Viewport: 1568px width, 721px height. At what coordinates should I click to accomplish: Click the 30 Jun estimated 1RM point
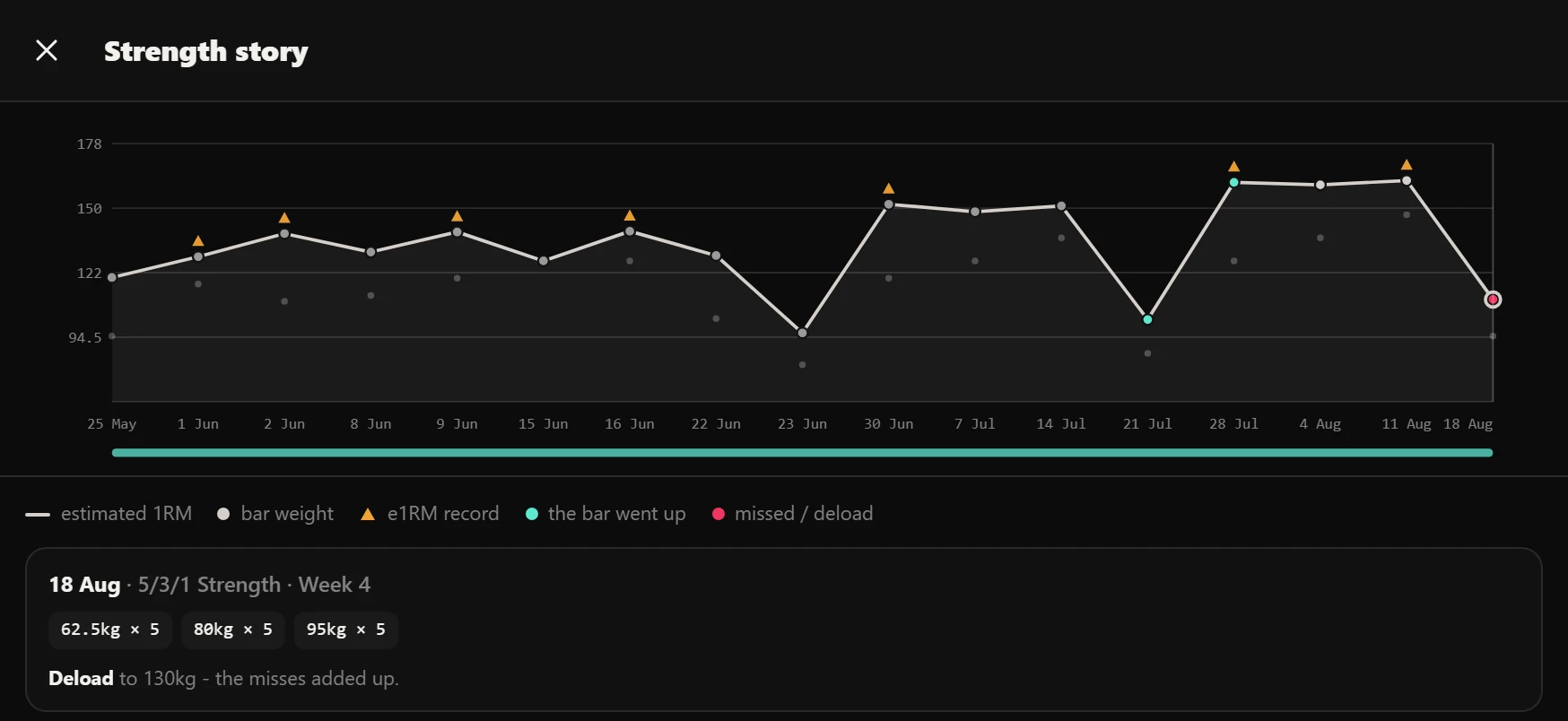click(x=889, y=204)
